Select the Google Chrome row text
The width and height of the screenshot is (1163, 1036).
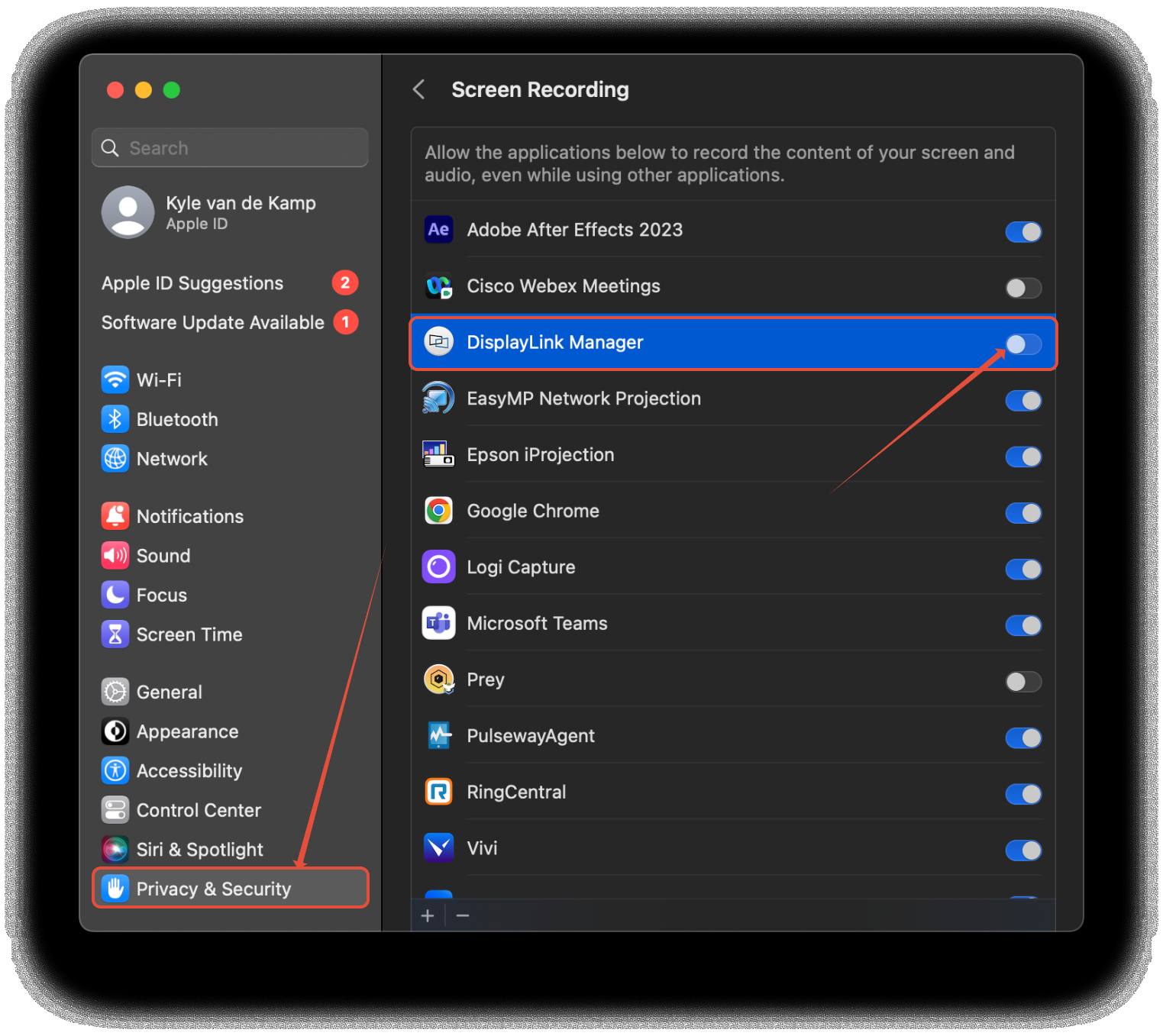click(x=533, y=511)
